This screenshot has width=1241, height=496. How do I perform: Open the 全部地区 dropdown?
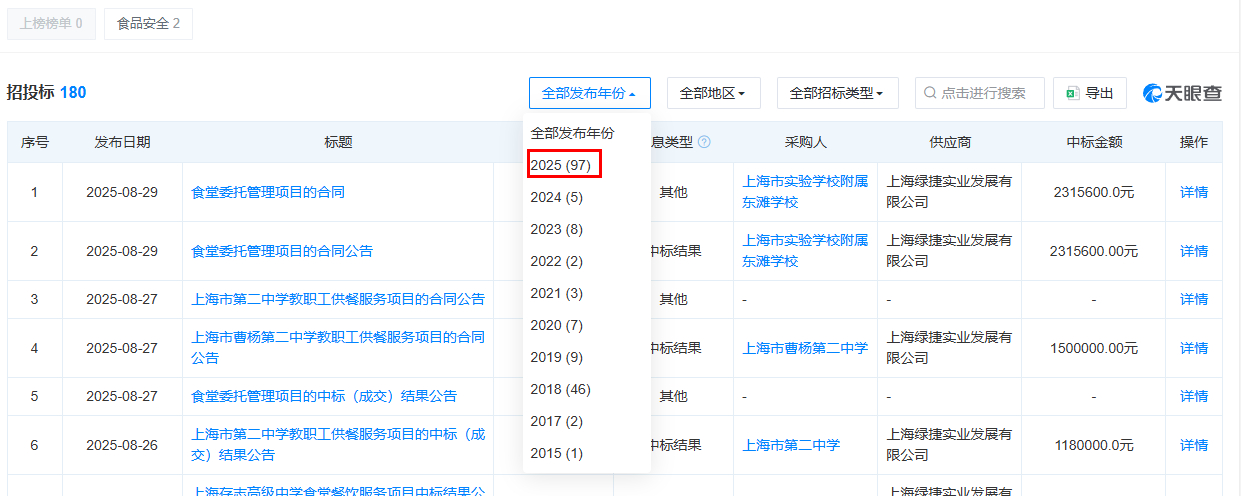713,93
